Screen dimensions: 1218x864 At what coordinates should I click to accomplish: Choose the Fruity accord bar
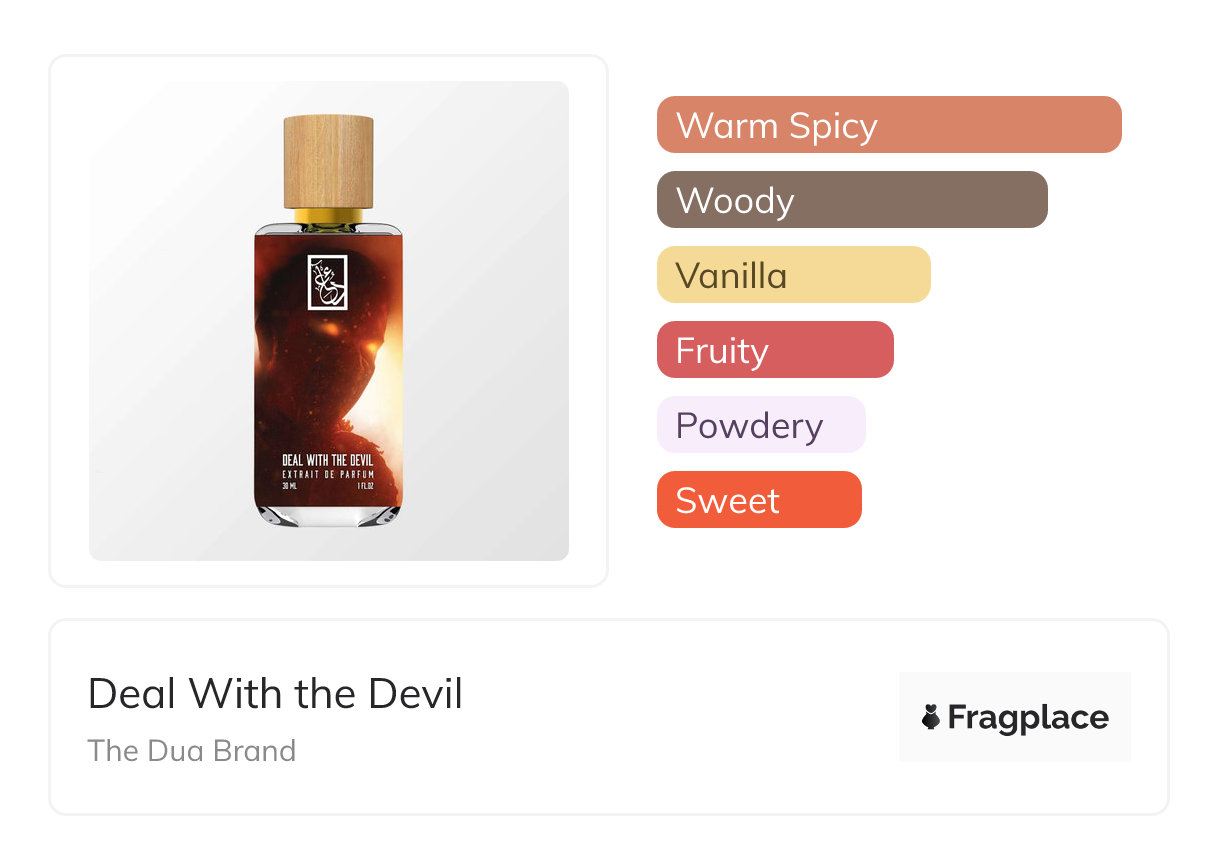point(774,350)
